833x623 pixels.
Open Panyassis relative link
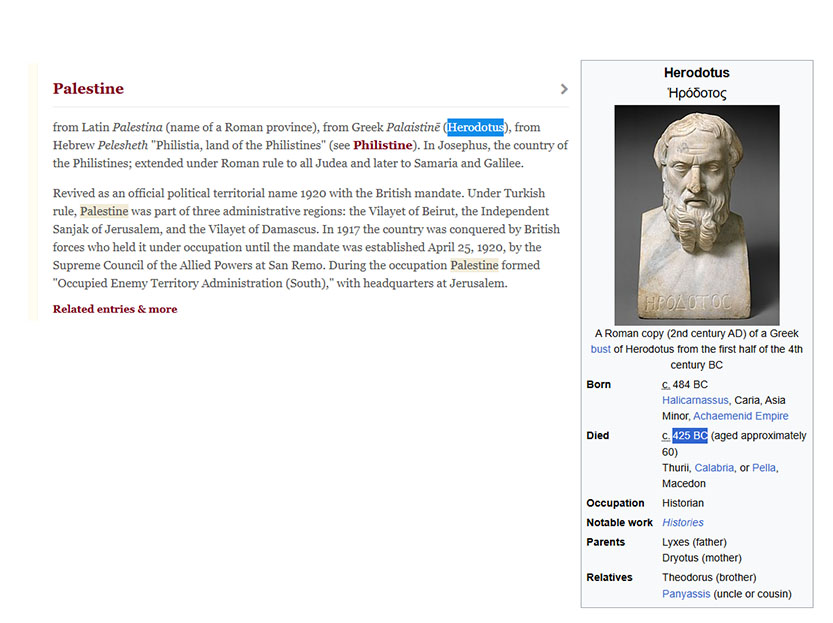[686, 594]
